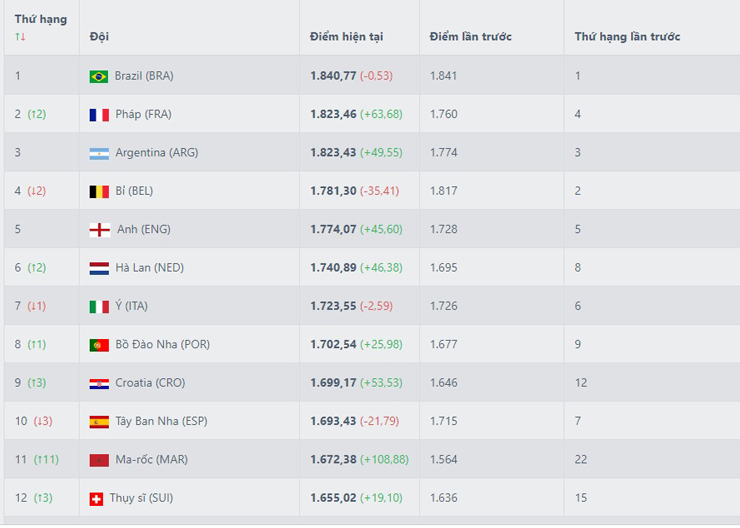Click the Morocco flag icon
740x528 pixels.
(x=98, y=460)
